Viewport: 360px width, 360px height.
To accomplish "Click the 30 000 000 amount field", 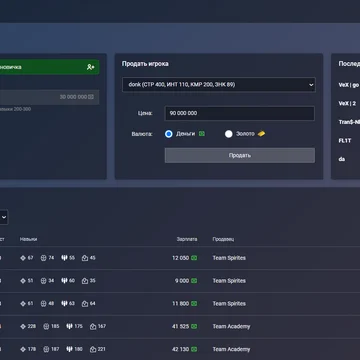I will click(x=49, y=97).
